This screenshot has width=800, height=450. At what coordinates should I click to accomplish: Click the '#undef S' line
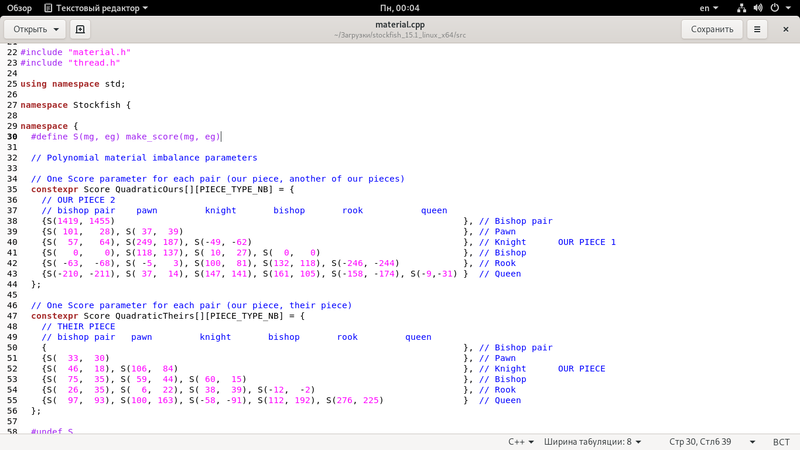[52, 431]
